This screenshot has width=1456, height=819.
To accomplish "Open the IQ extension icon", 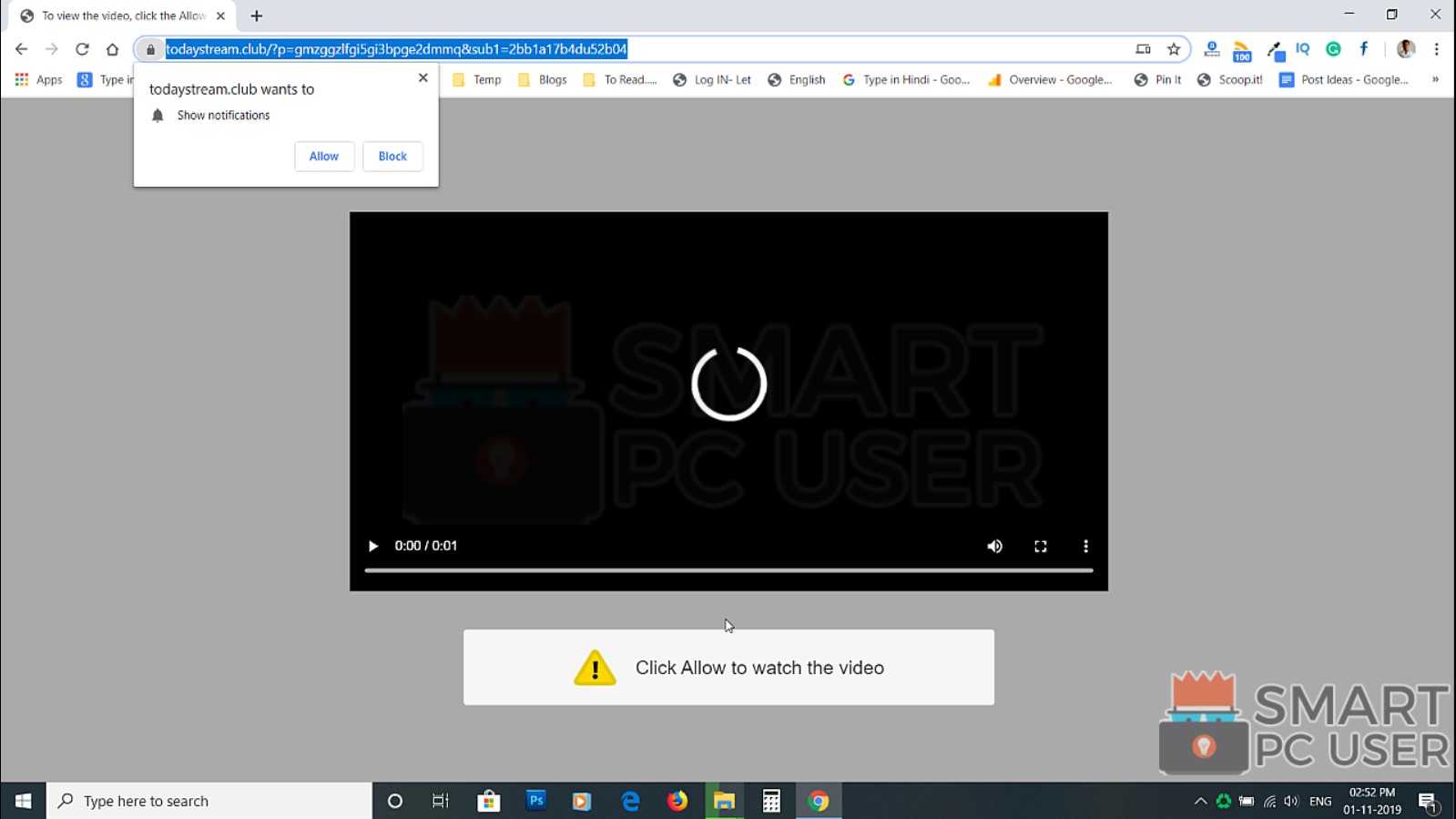I will (x=1303, y=49).
